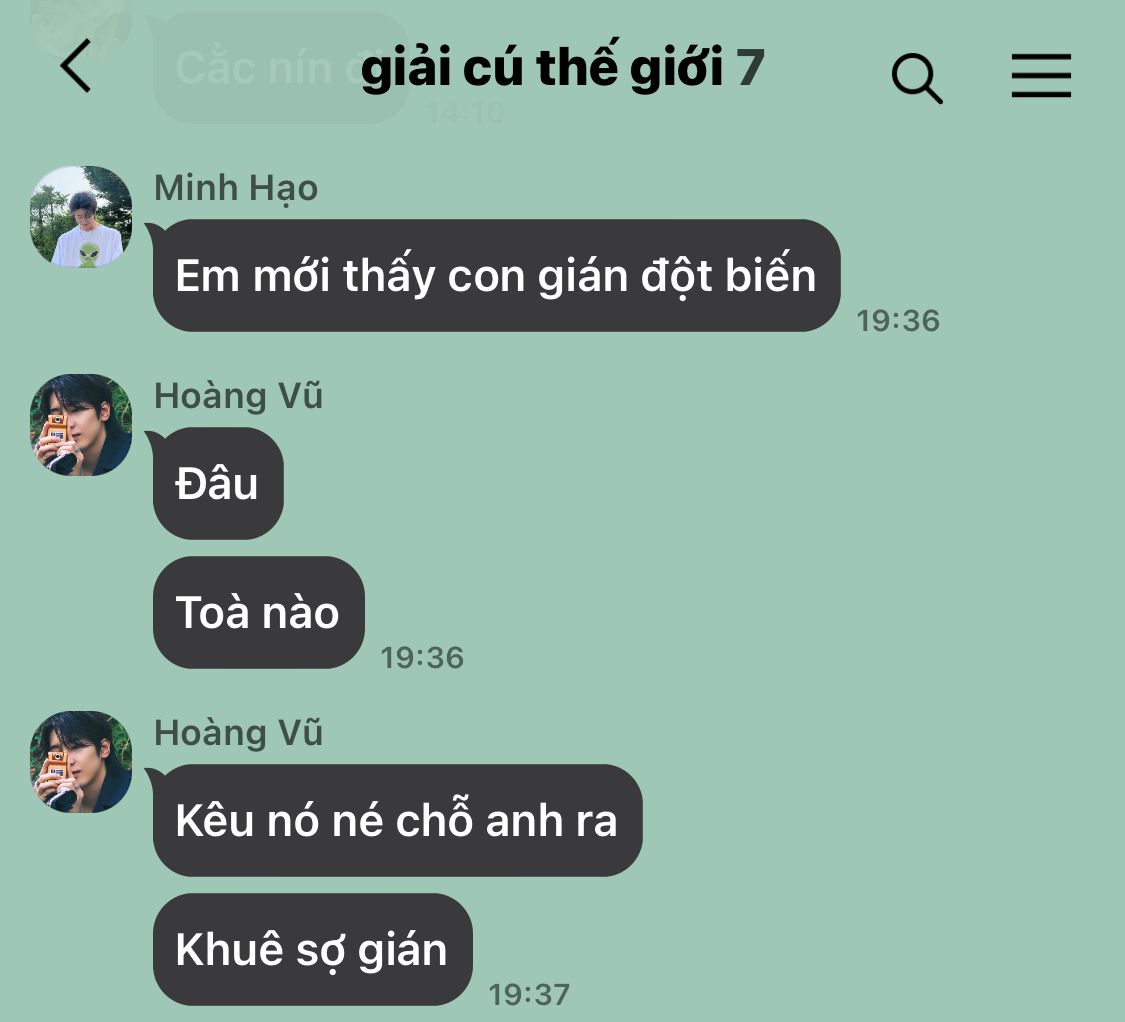
Task: Tap the faded Cắc nín message behind header
Action: tap(280, 68)
